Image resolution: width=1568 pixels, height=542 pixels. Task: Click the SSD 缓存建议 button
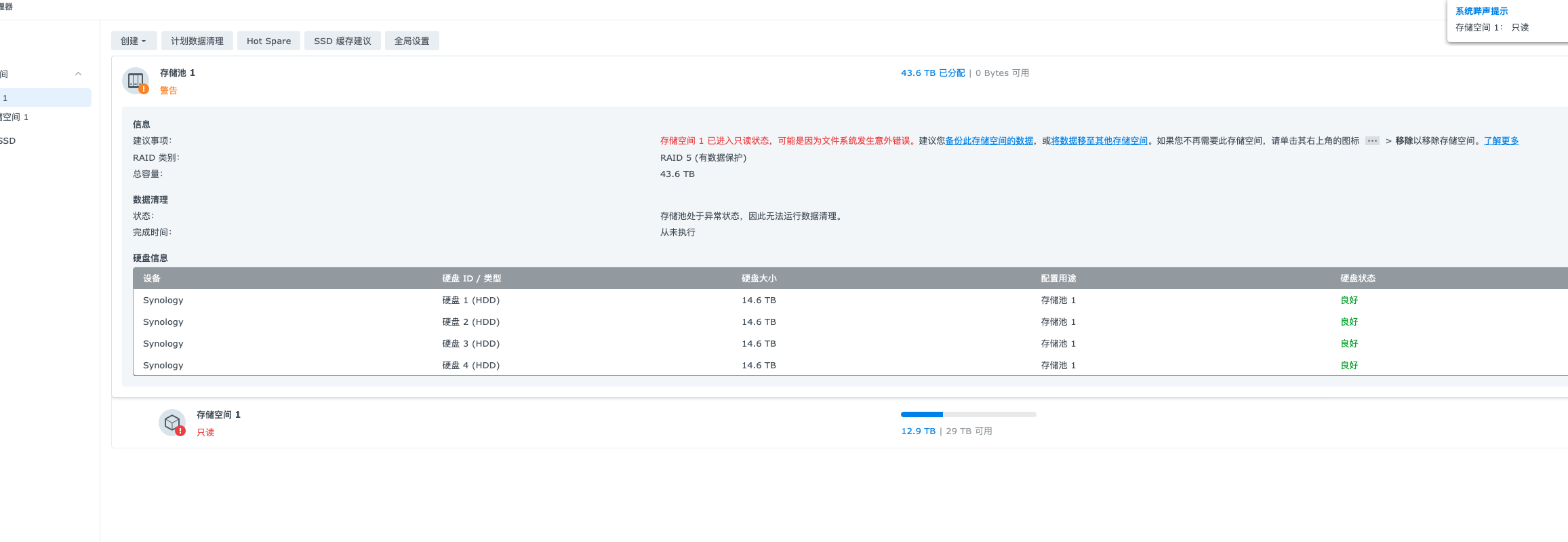[342, 41]
